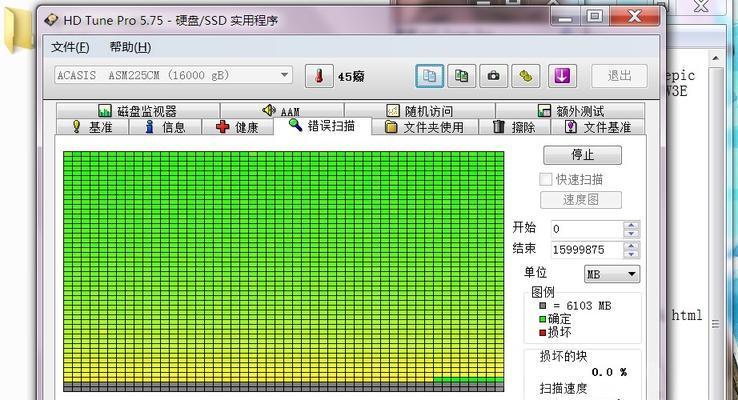The height and width of the screenshot is (400, 738).
Task: Click the 结束 end value field 15999875
Action: pyautogui.click(x=587, y=249)
